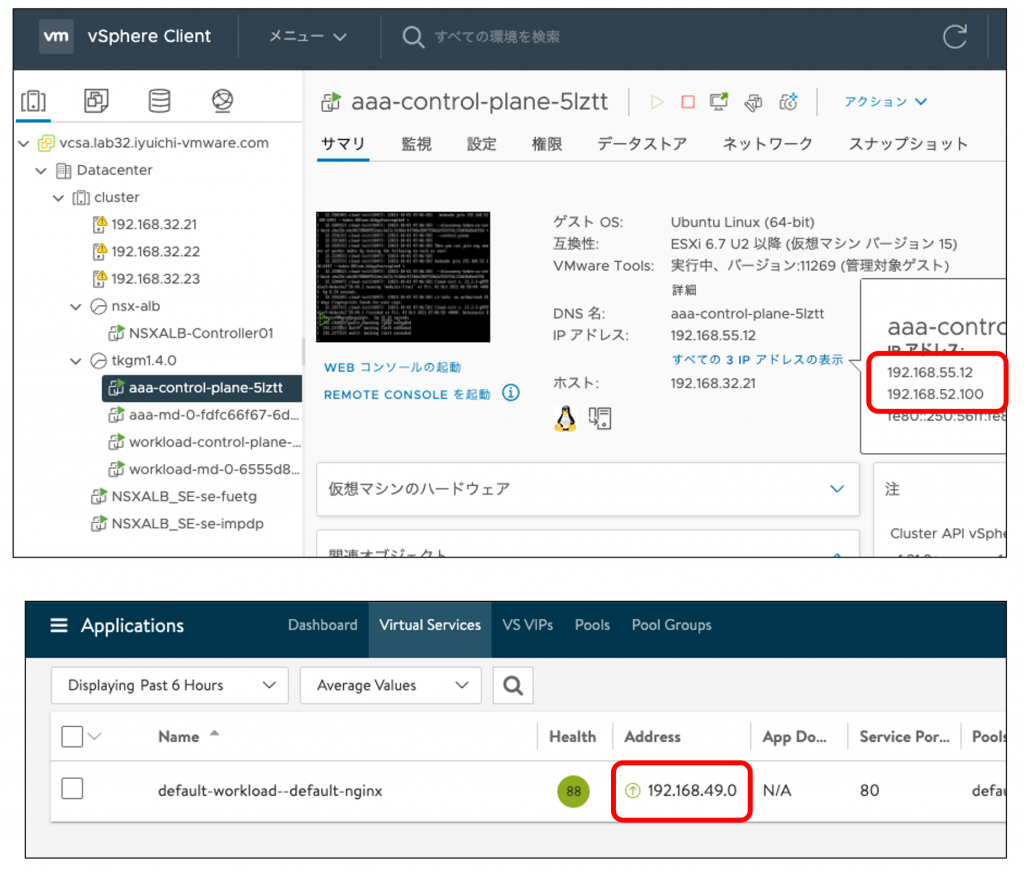This screenshot has height=870, width=1024.
Task: Collapse the vcsa.lab32.iyuichi-vmware.com tree node
Action: point(24,143)
